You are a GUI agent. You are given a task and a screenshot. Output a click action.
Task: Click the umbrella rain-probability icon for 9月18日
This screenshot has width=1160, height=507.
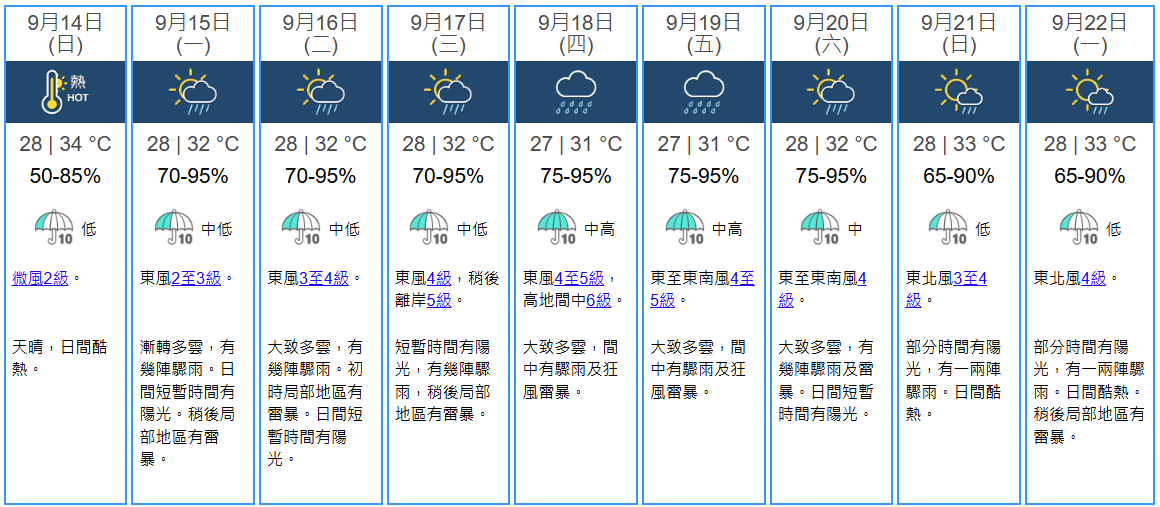[x=558, y=229]
